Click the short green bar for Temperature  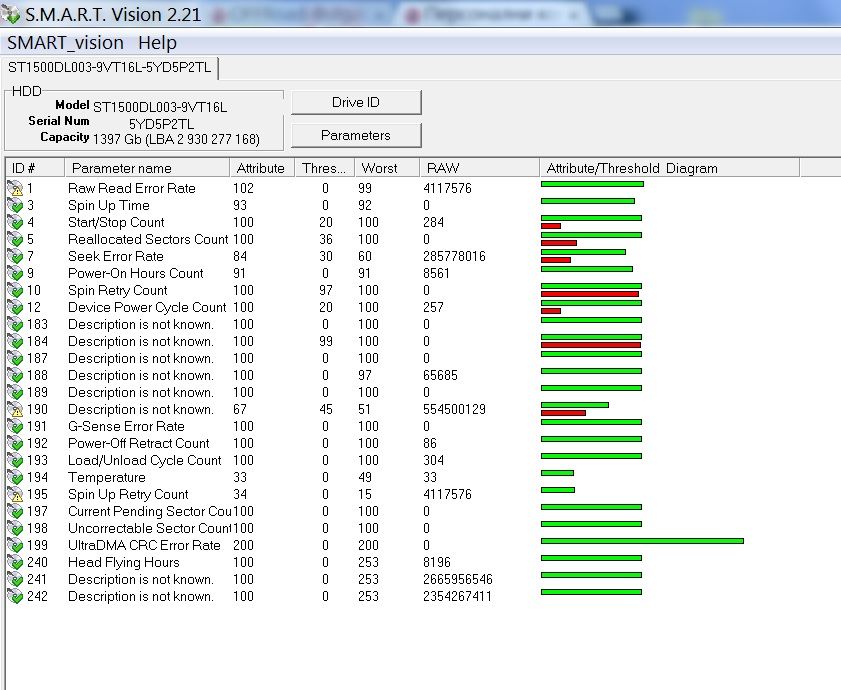click(x=557, y=473)
